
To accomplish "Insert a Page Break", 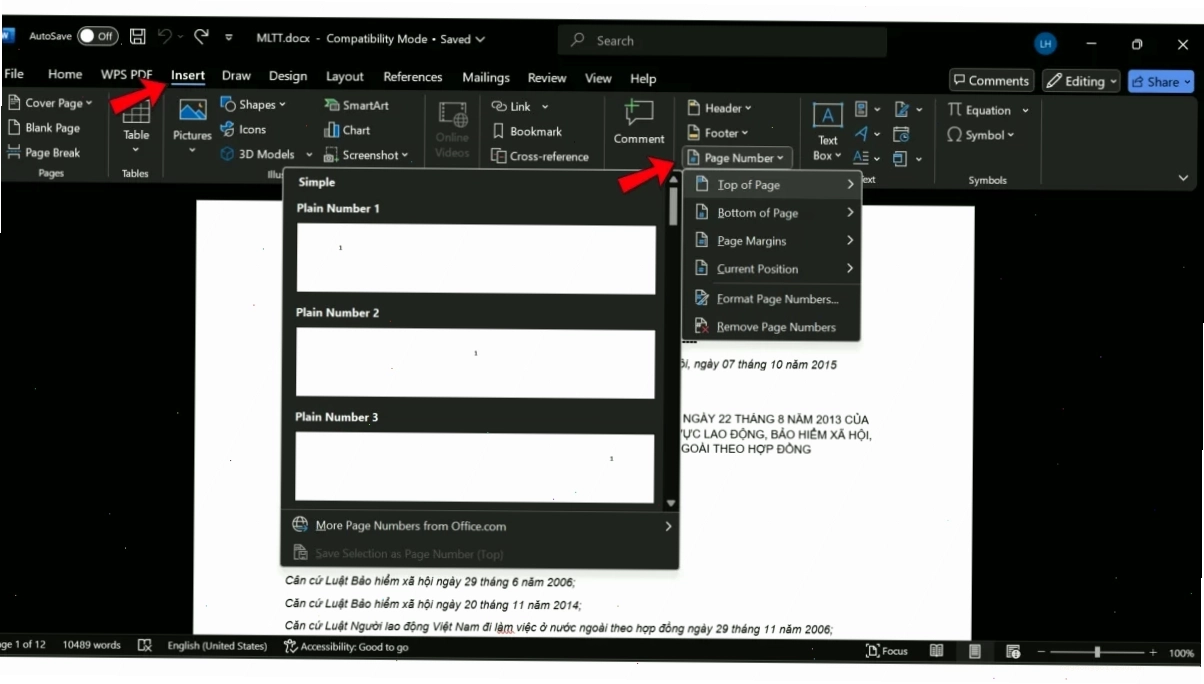I will tap(44, 153).
